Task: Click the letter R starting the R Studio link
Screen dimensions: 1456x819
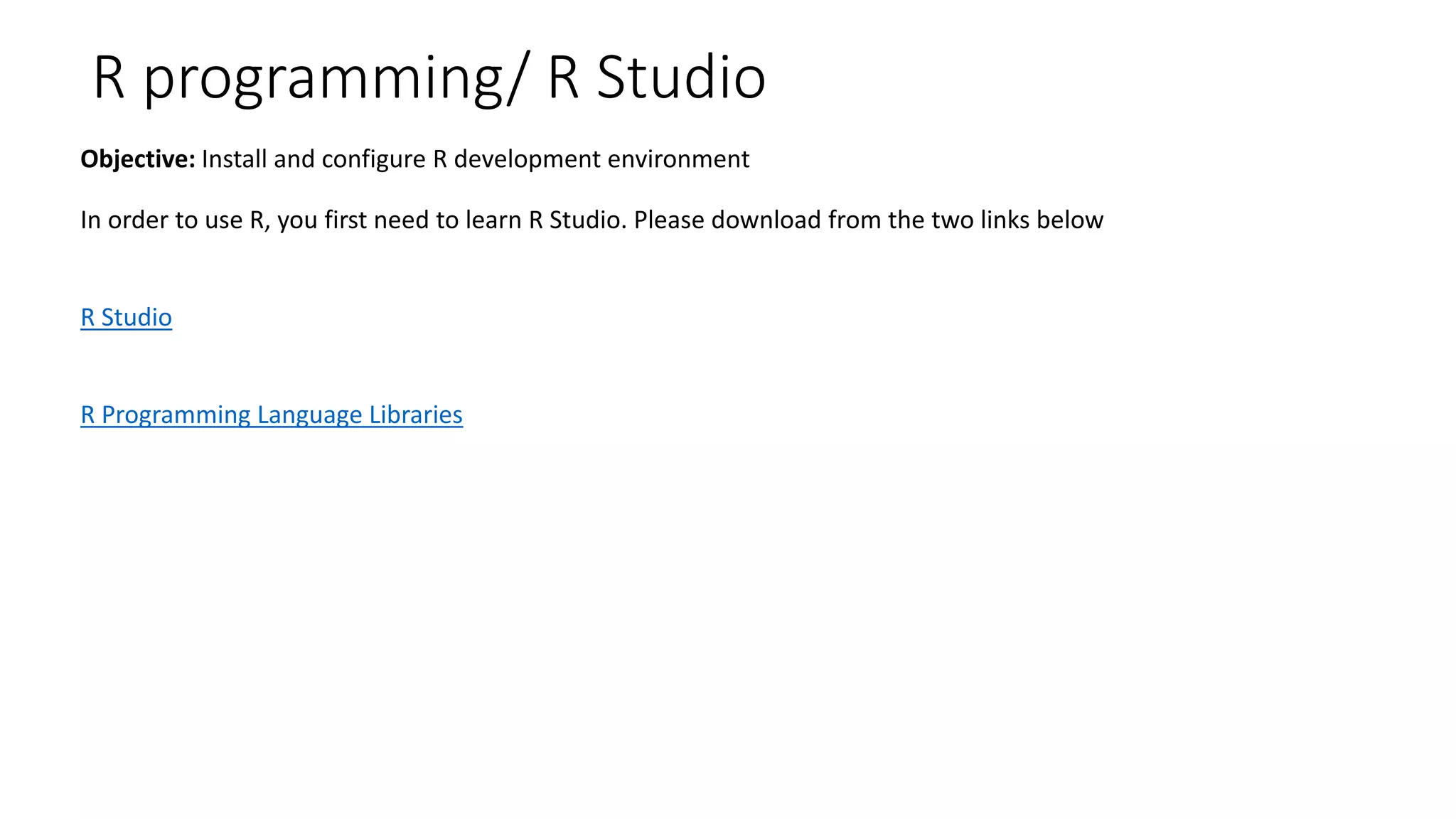Action: [x=87, y=317]
